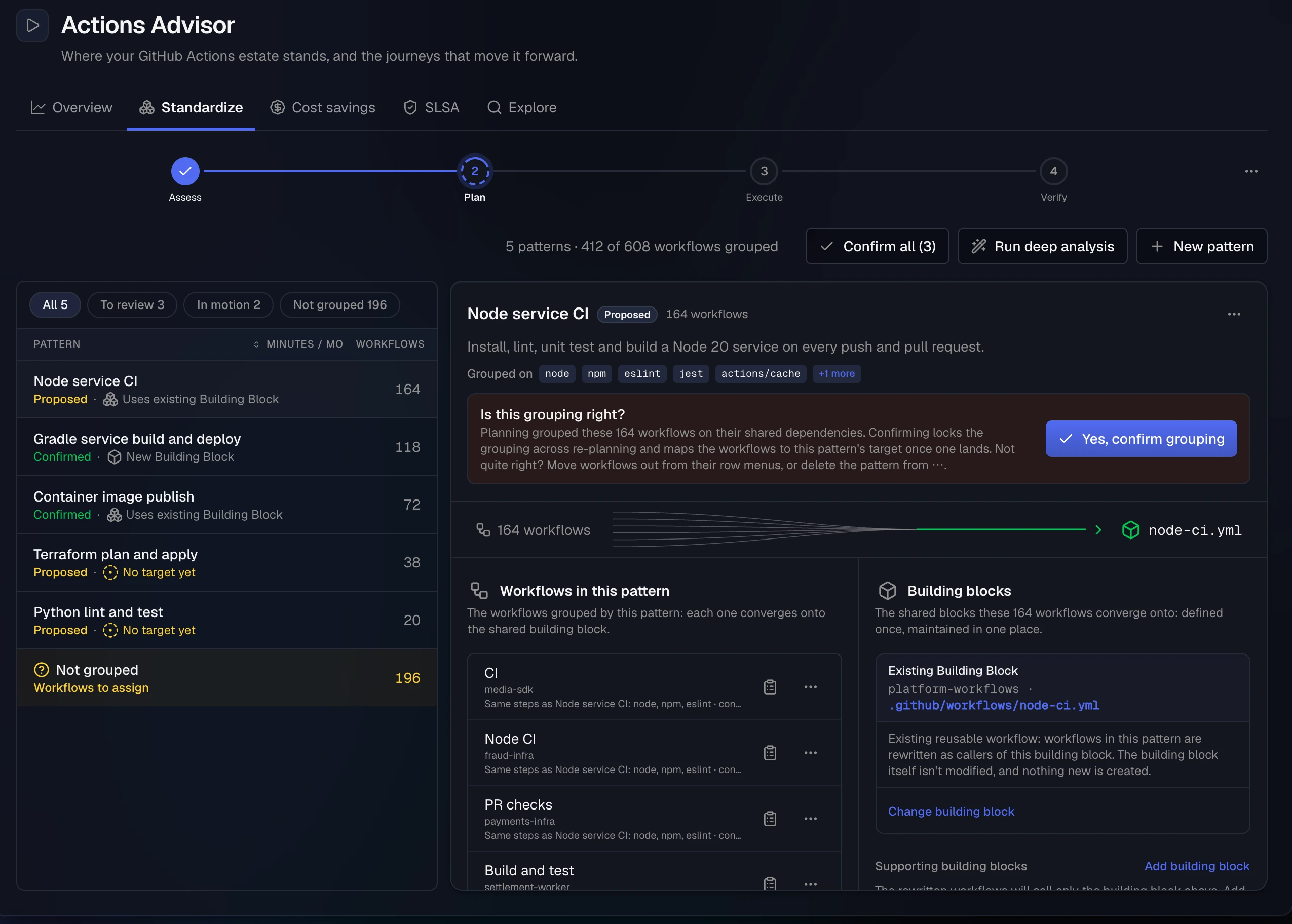Select the Node service CI pattern row
The image size is (1292, 924).
(x=227, y=389)
